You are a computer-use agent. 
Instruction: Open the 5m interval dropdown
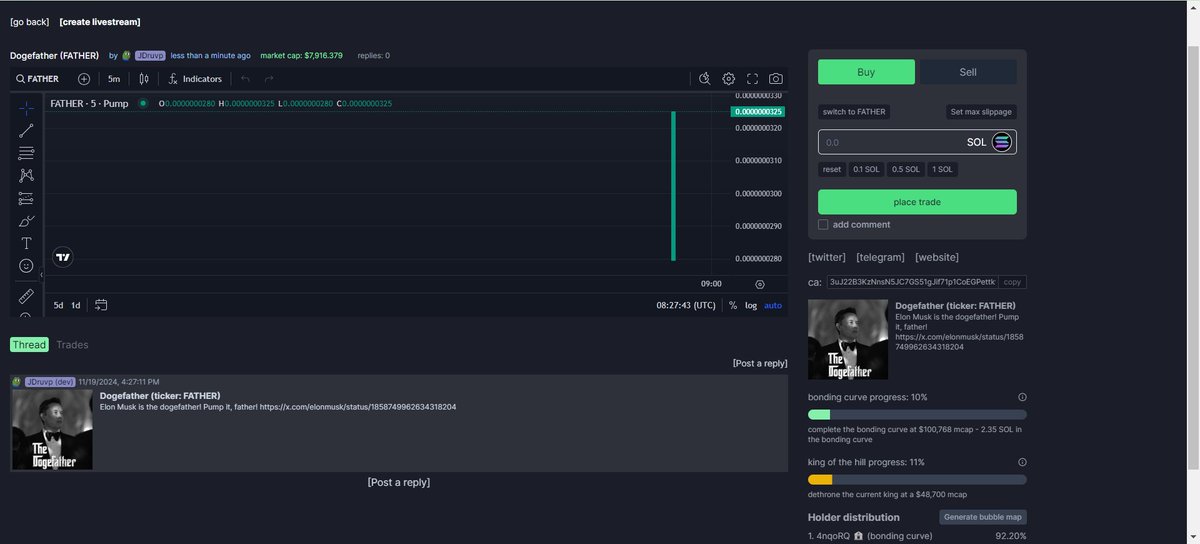pos(114,79)
